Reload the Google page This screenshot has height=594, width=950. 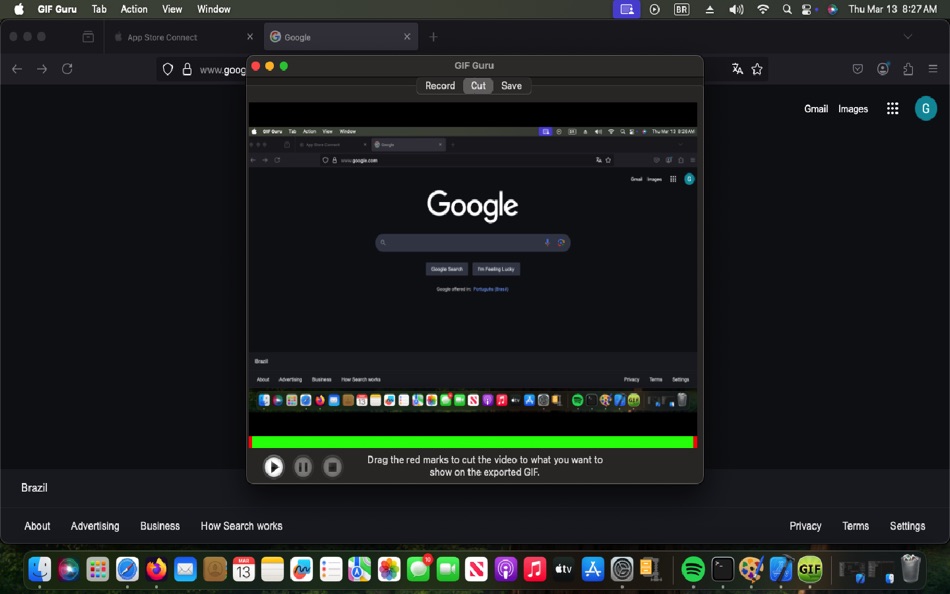click(67, 69)
